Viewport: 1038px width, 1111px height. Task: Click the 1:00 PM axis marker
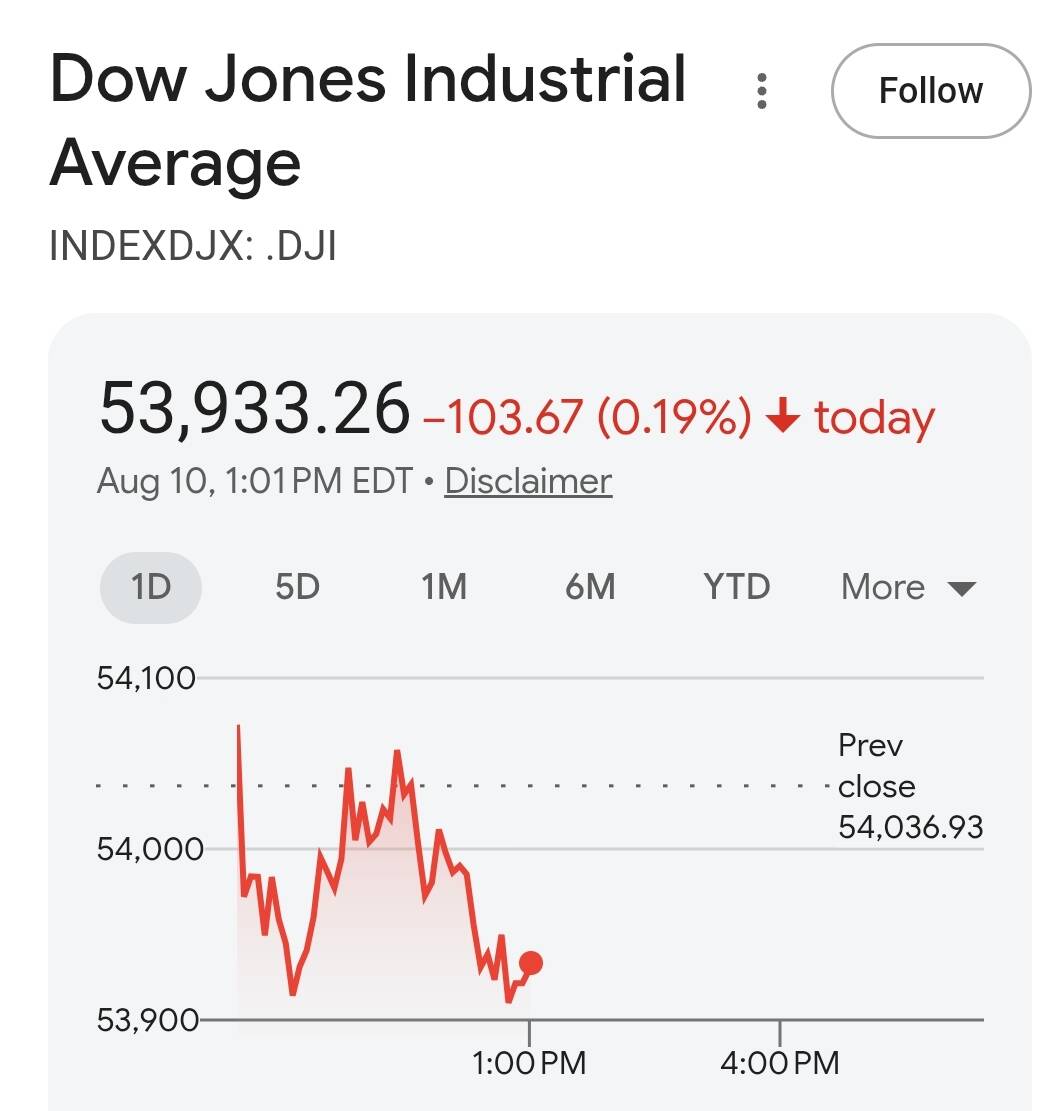(529, 1063)
